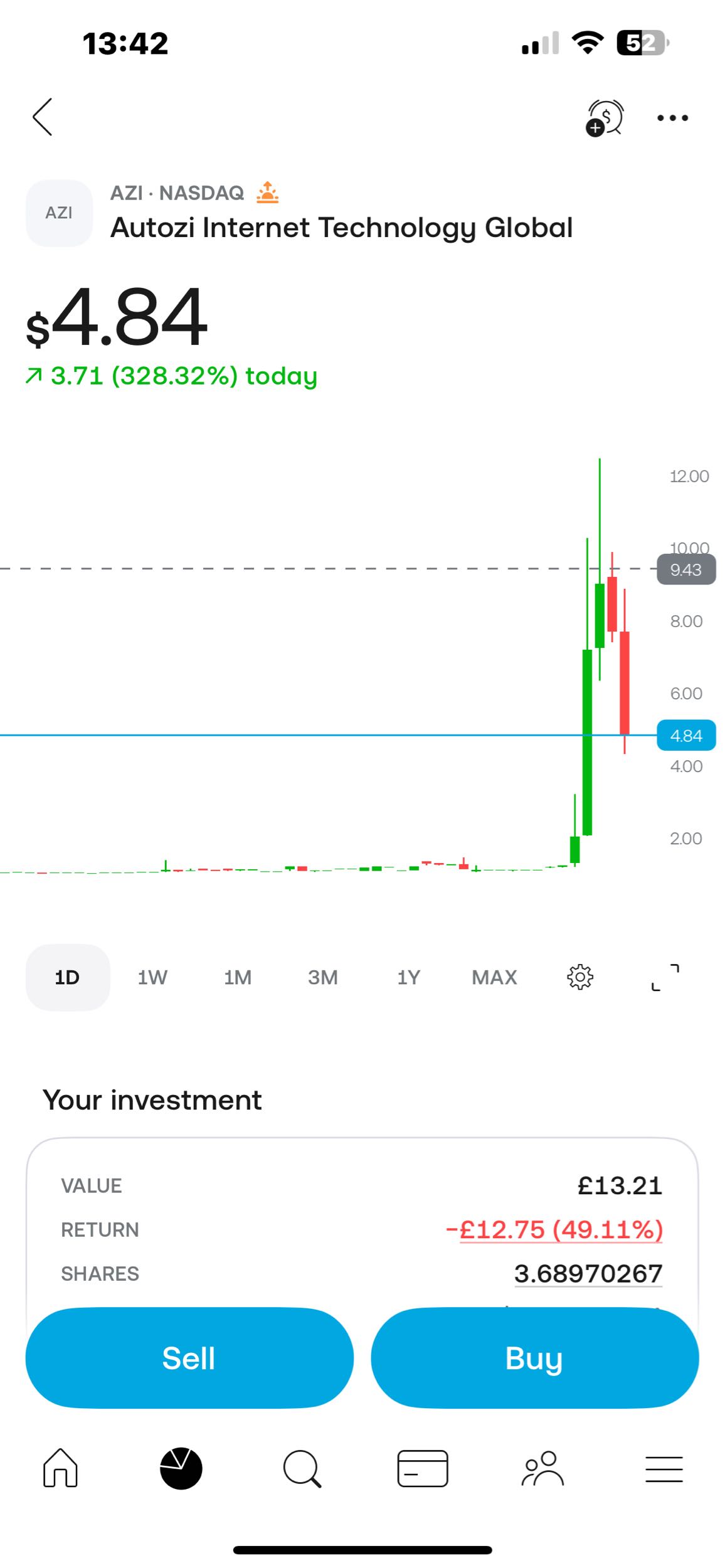The width and height of the screenshot is (725, 1568).
Task: Open the card tab in bottom bar
Action: 423,1468
